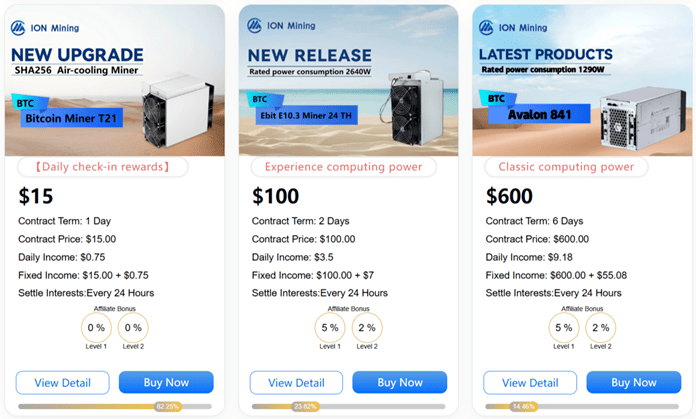Screen dimensions: 696x419
Task: Open View Detail for the $600 contract
Action: [529, 382]
